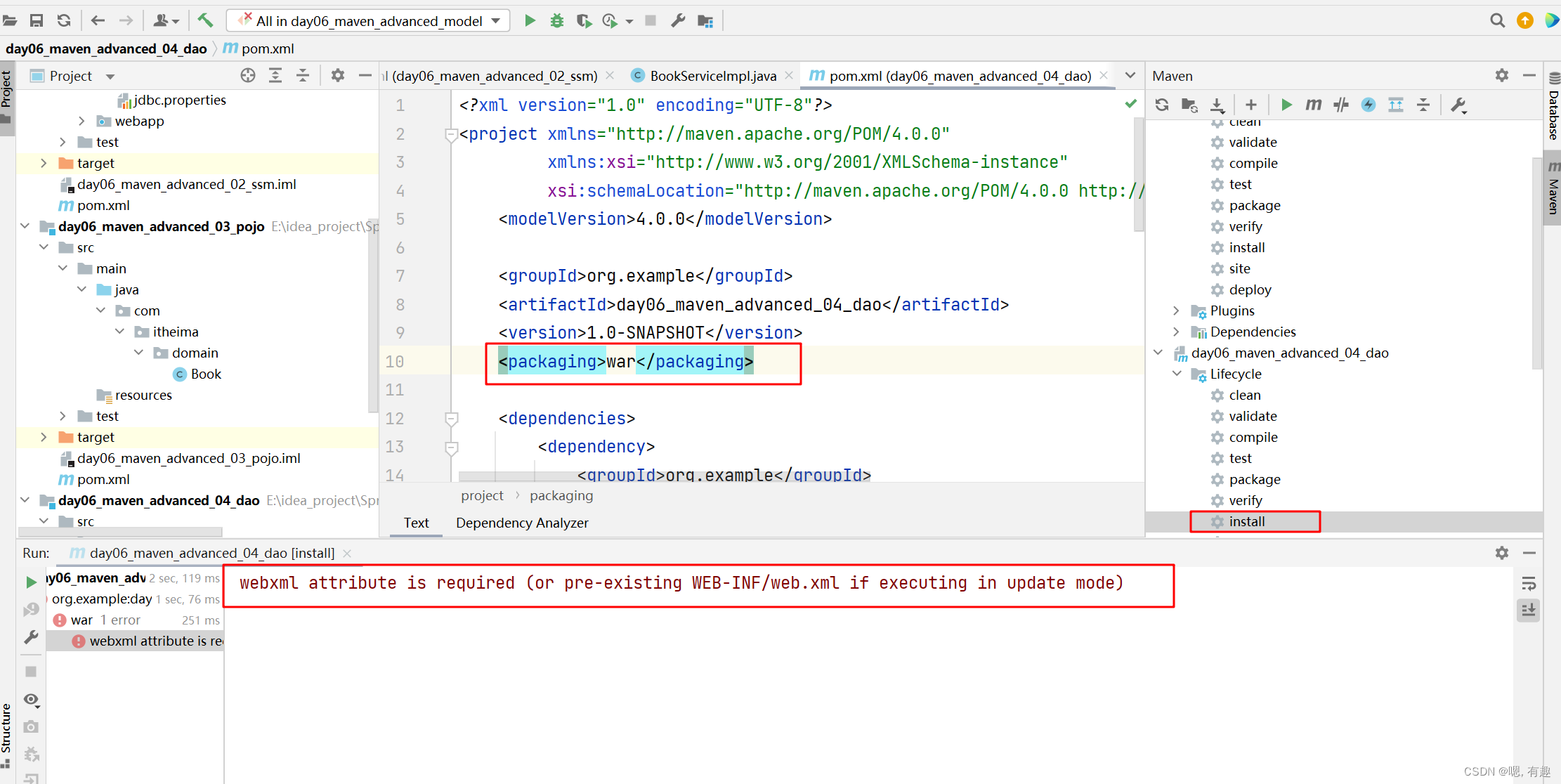Click the Build project hammer icon
This screenshot has width=1561, height=784.
click(x=205, y=20)
